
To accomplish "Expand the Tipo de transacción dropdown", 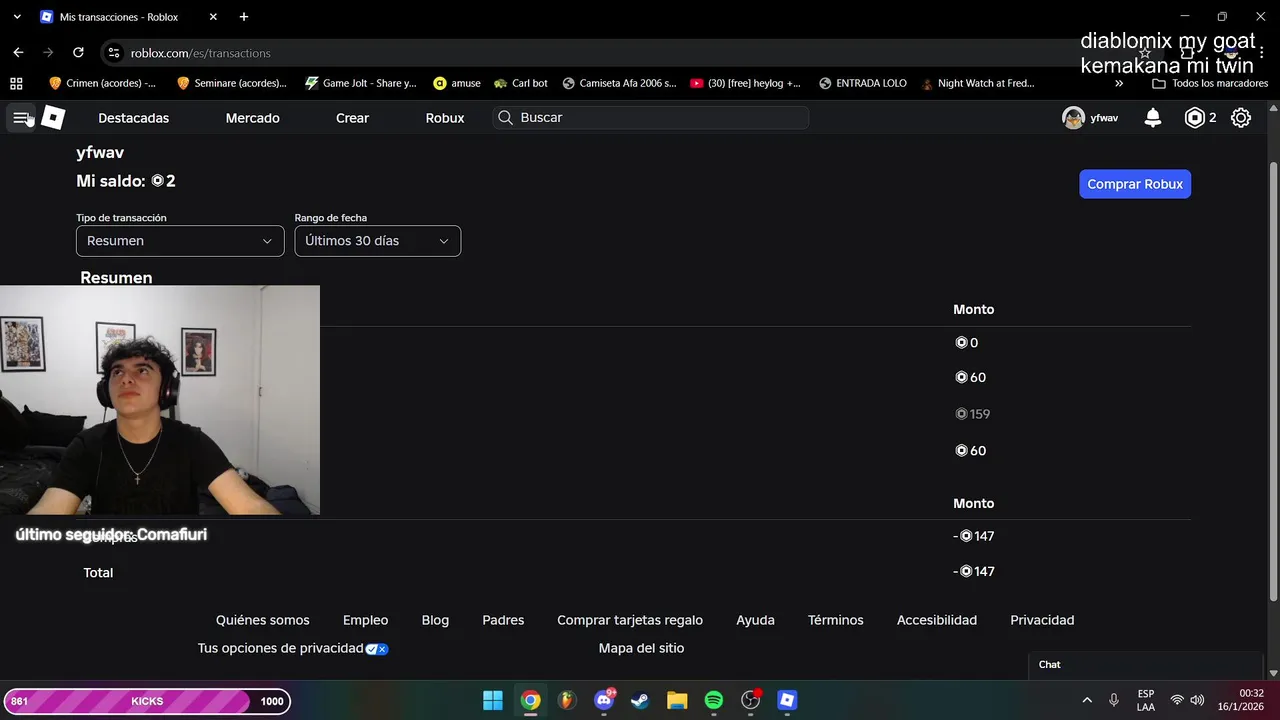I will 180,241.
